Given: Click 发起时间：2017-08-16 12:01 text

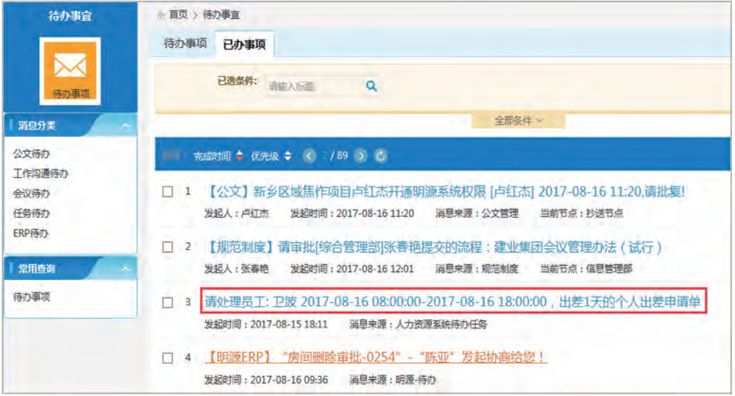Looking at the screenshot, I should coord(352,269).
